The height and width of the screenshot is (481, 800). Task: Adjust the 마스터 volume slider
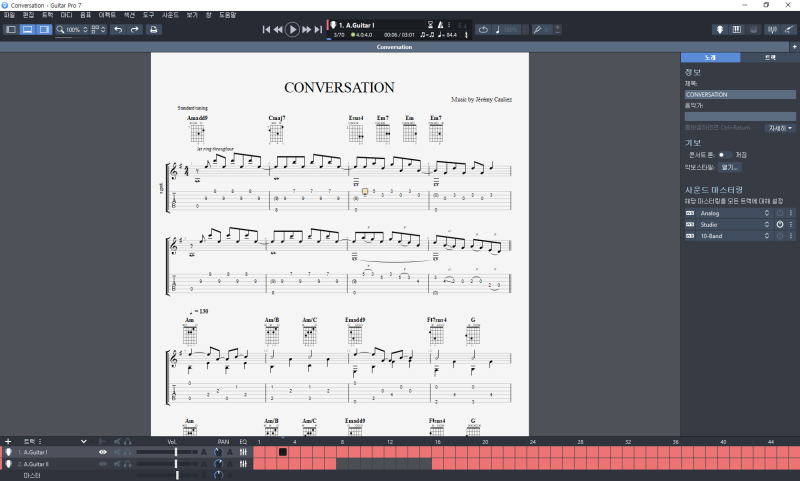[167, 475]
